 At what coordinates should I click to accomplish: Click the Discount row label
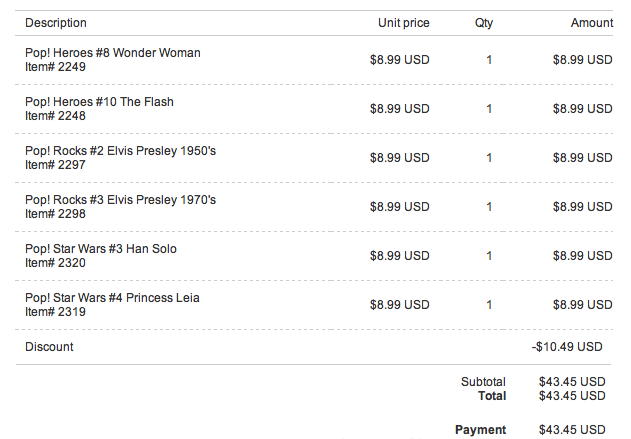tap(49, 347)
